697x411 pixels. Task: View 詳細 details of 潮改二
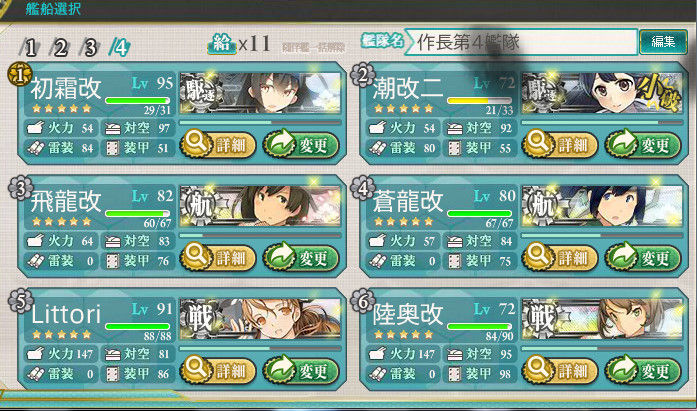click(x=560, y=144)
